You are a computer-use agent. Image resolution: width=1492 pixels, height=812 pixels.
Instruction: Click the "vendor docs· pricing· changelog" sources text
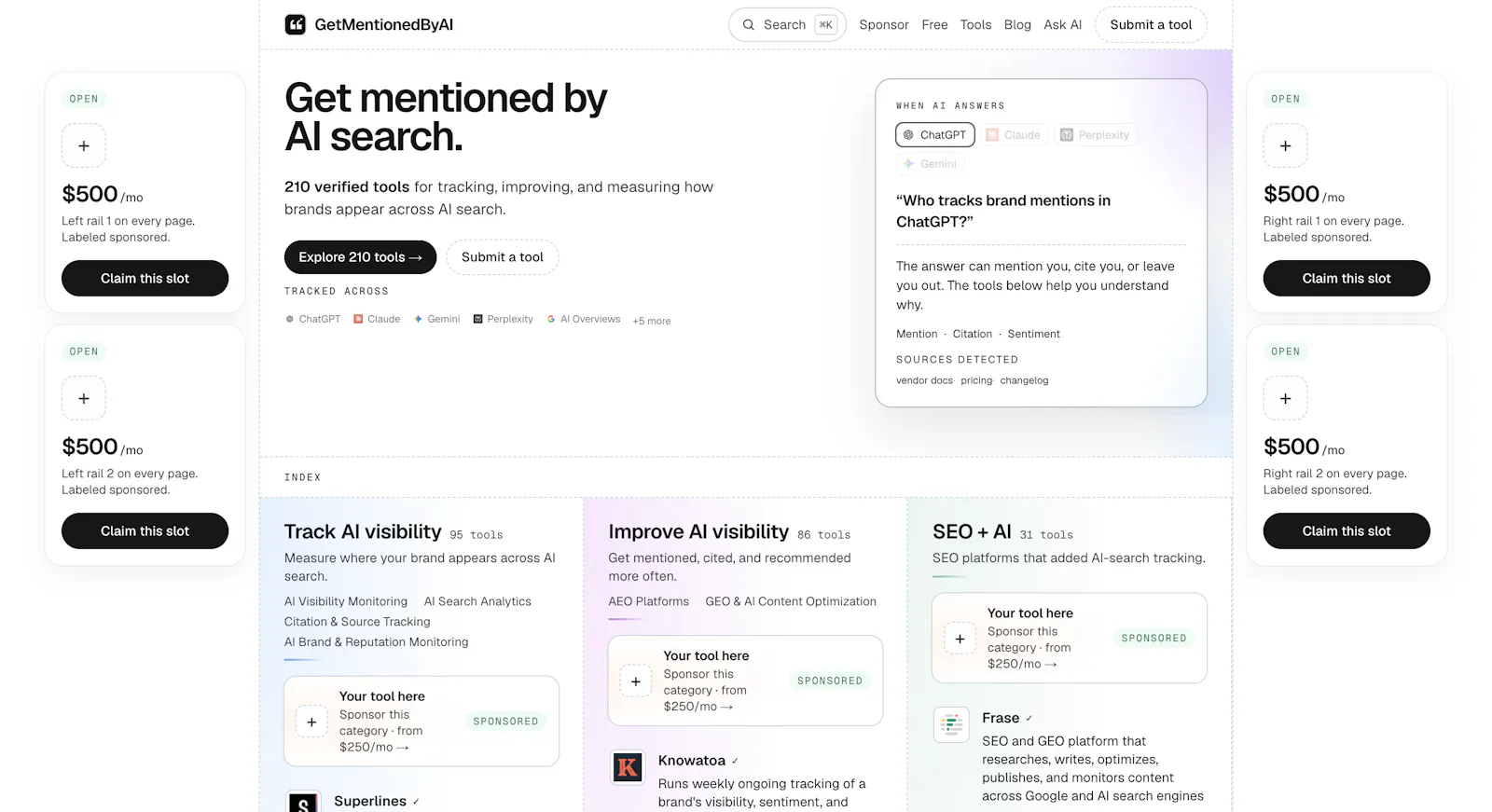(x=973, y=380)
